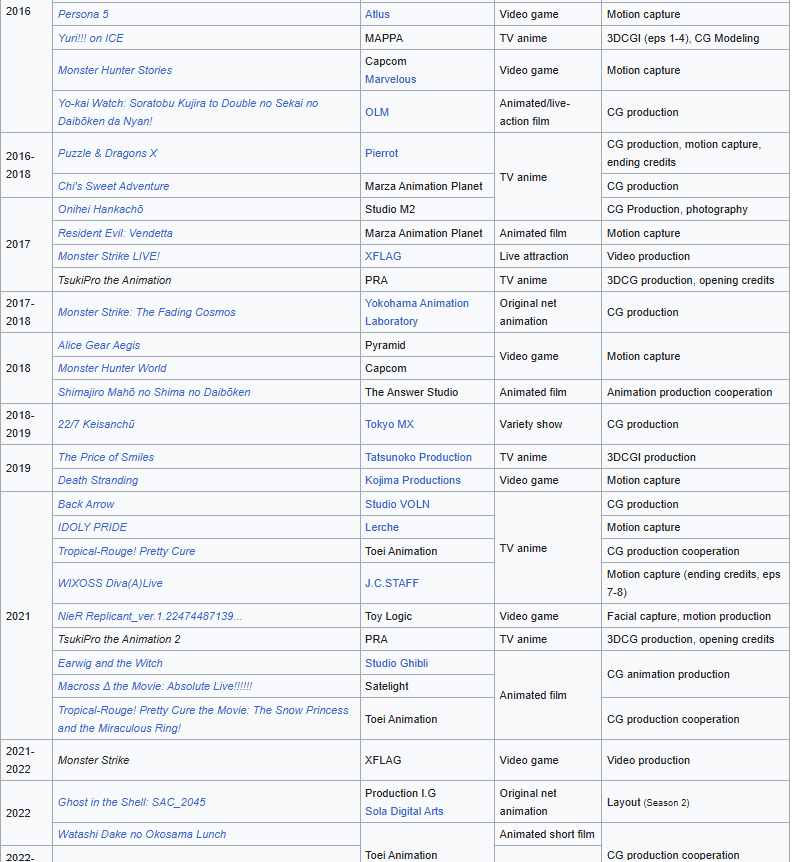The height and width of the screenshot is (862, 792).
Task: Open the Alice Gear Aegis link
Action: [99, 345]
